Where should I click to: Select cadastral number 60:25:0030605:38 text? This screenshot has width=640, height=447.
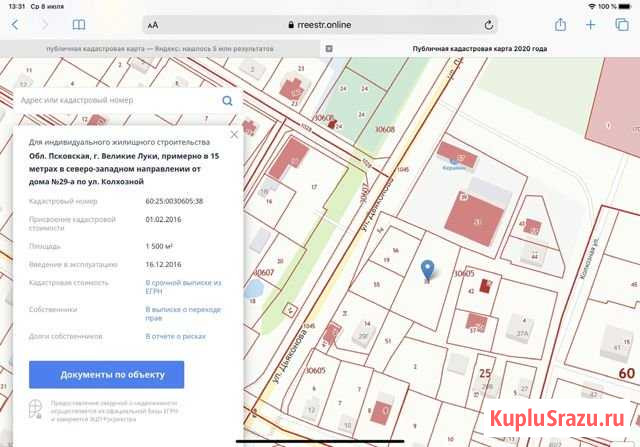174,201
